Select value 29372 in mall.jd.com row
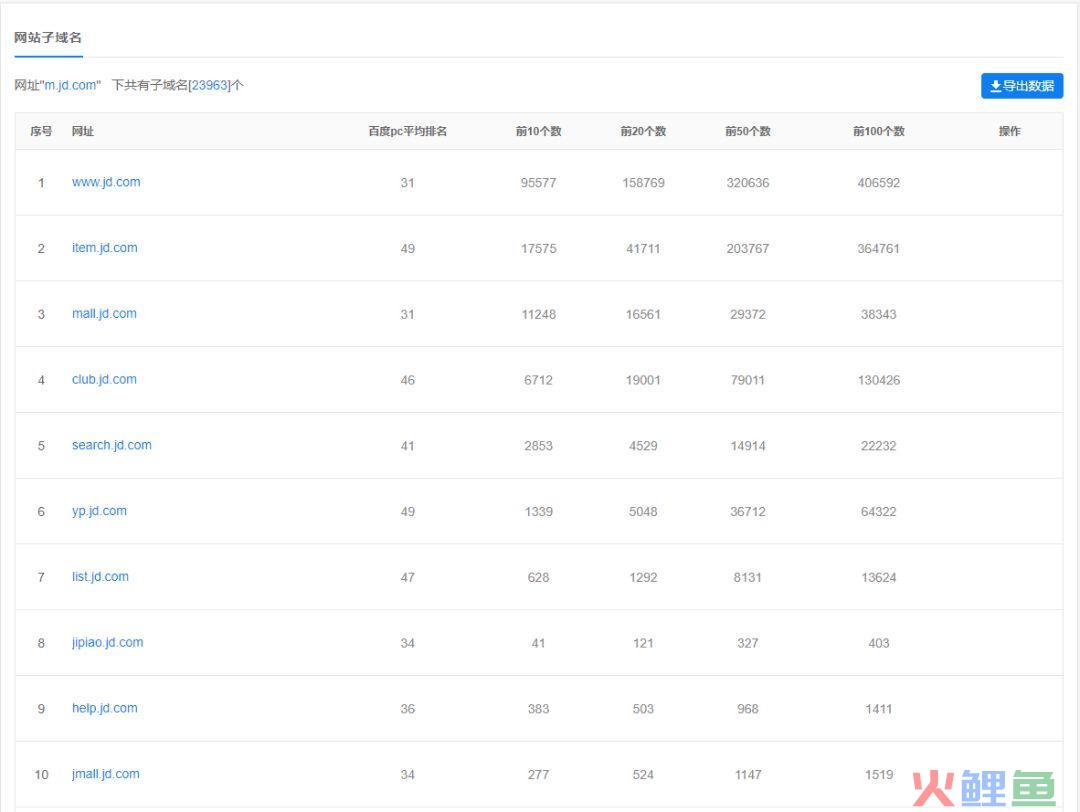The height and width of the screenshot is (812, 1080). click(748, 315)
